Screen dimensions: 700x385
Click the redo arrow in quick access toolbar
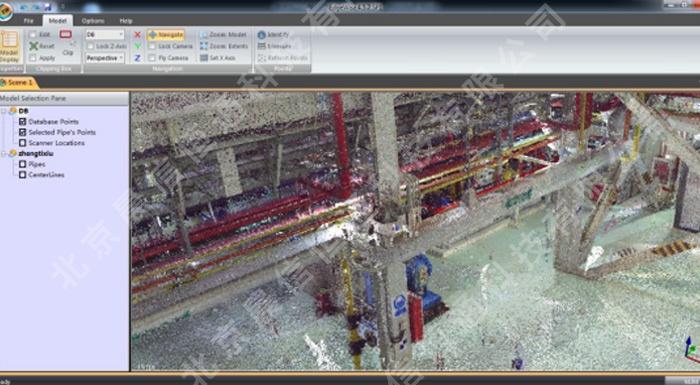coord(37,7)
